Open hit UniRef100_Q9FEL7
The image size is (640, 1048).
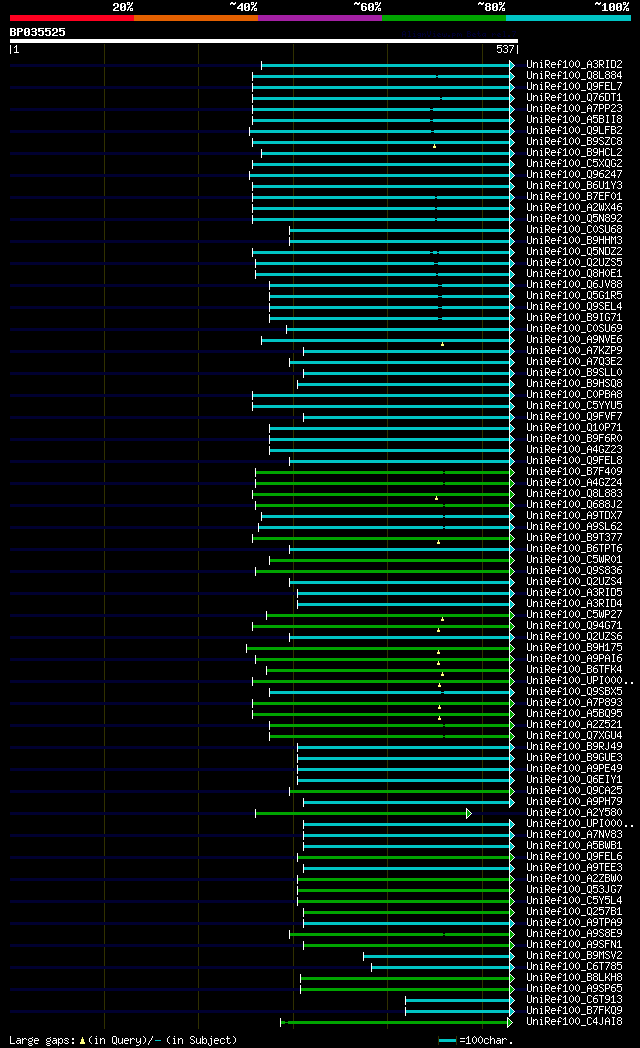[574, 87]
